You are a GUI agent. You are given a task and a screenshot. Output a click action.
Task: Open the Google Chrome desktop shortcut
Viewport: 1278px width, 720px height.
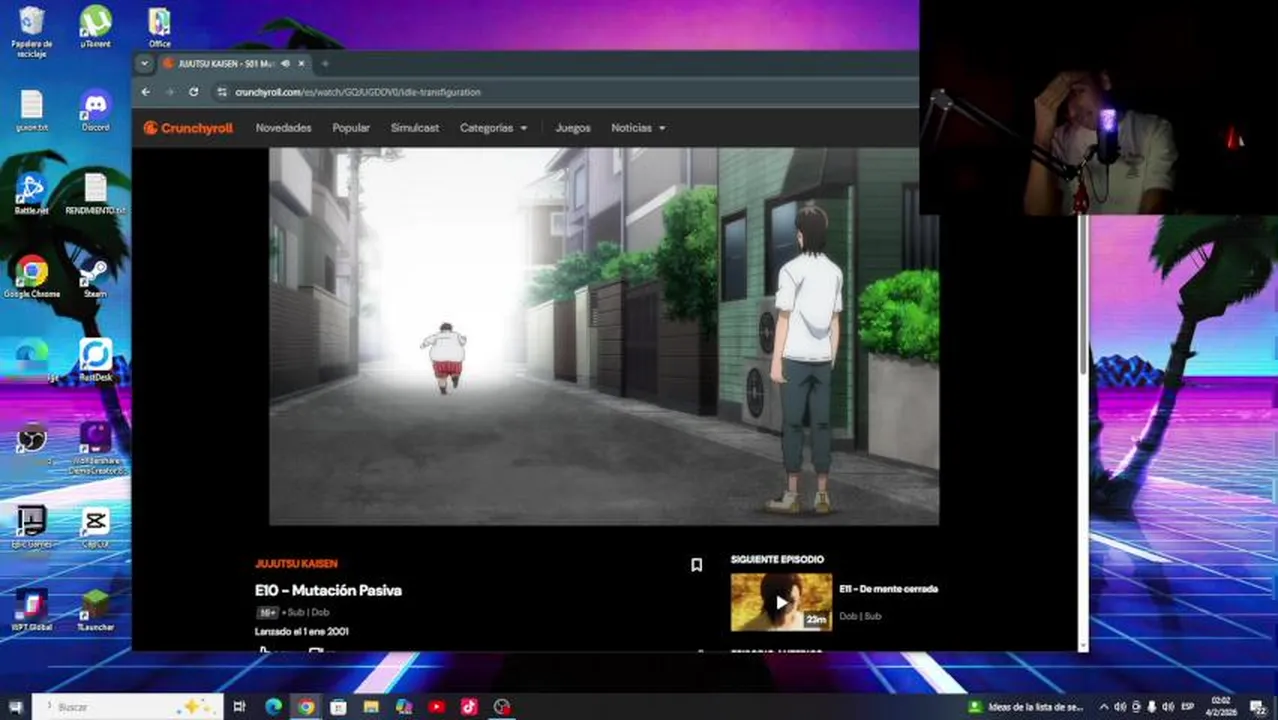(x=32, y=277)
